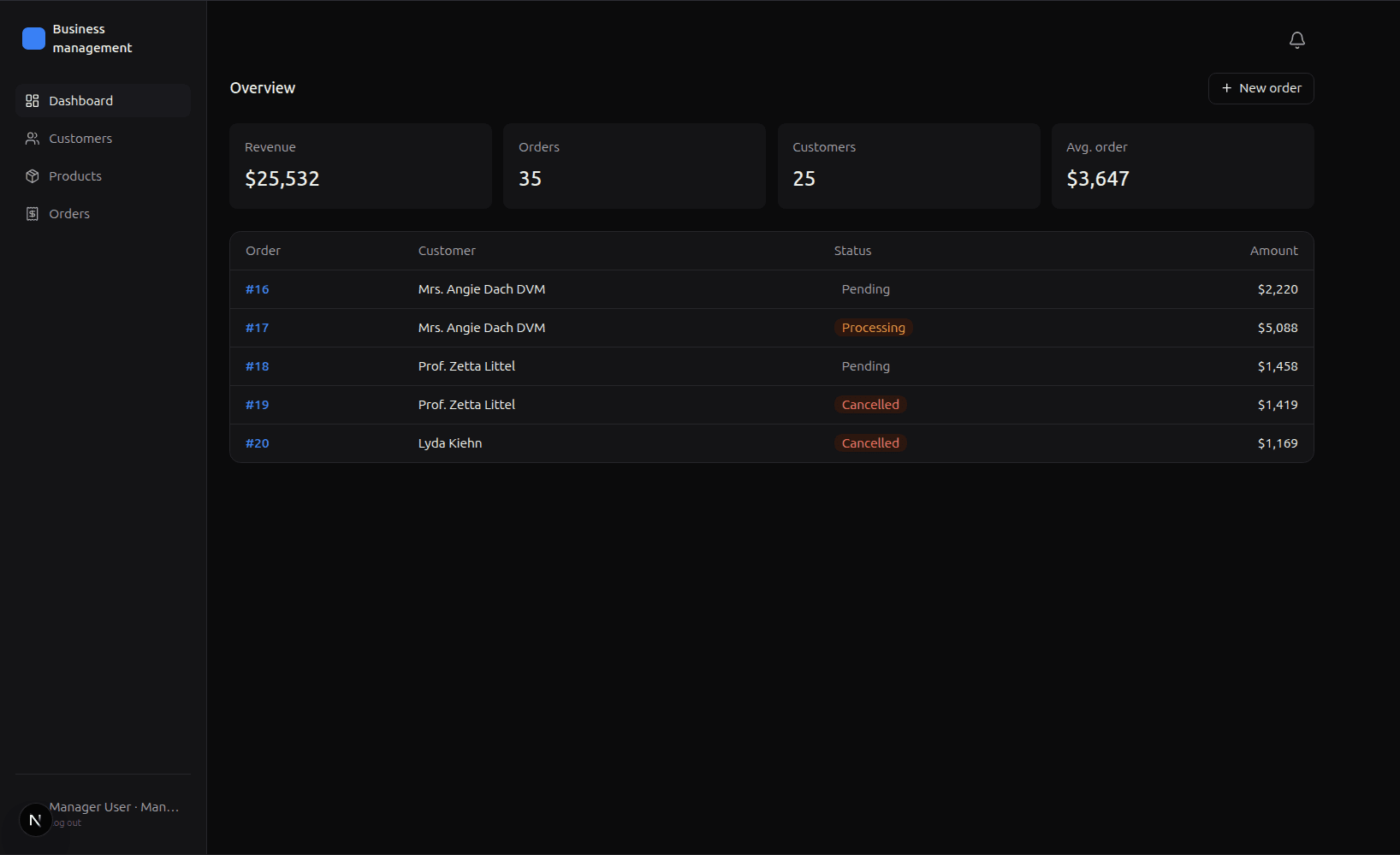Click the Customers people icon
The height and width of the screenshot is (855, 1400).
point(33,139)
